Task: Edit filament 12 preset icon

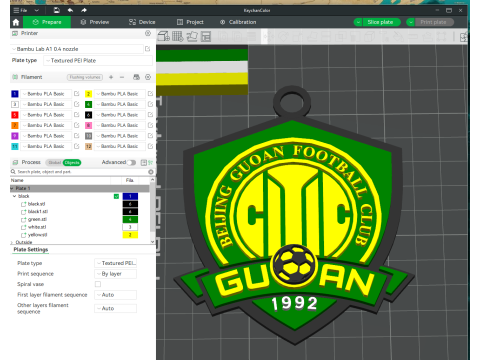Action: [150, 146]
